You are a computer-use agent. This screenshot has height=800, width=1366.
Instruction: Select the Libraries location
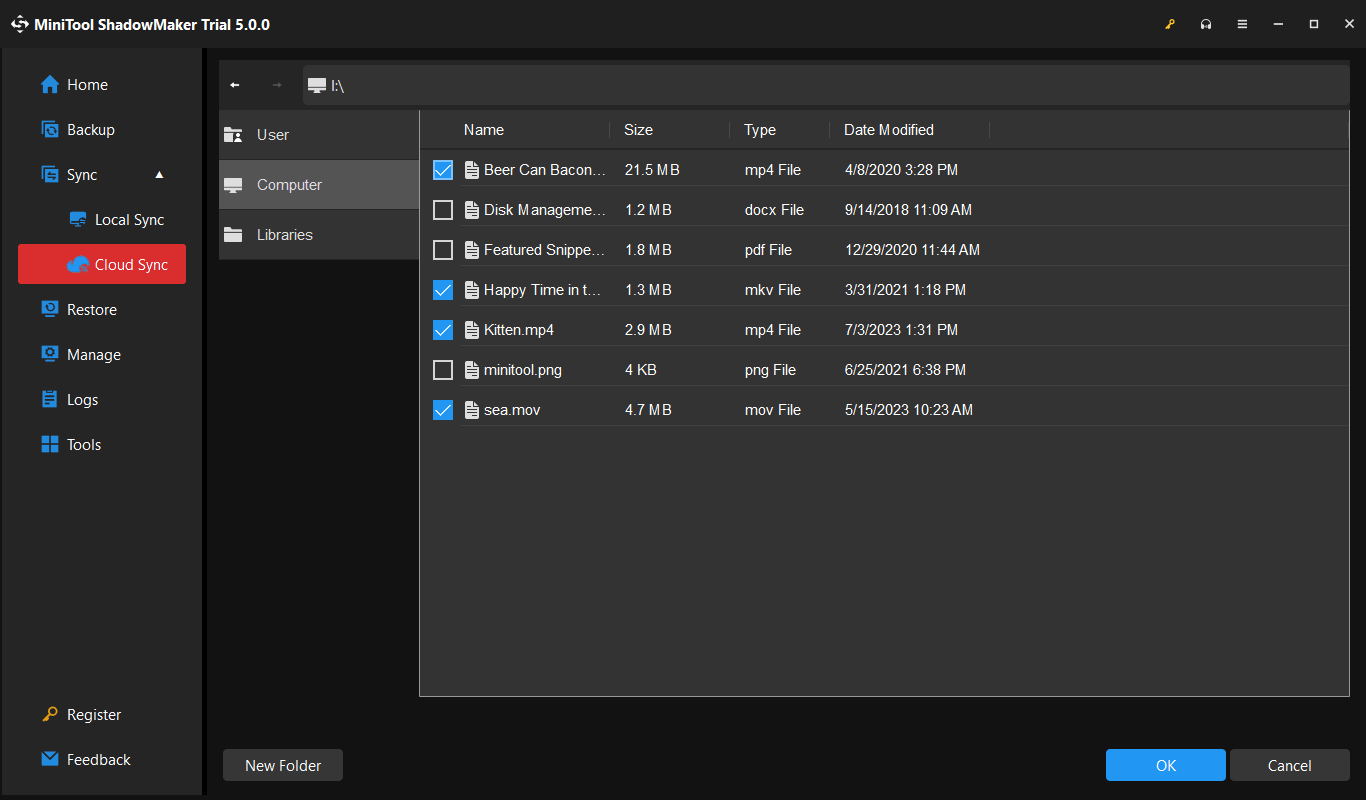click(319, 235)
